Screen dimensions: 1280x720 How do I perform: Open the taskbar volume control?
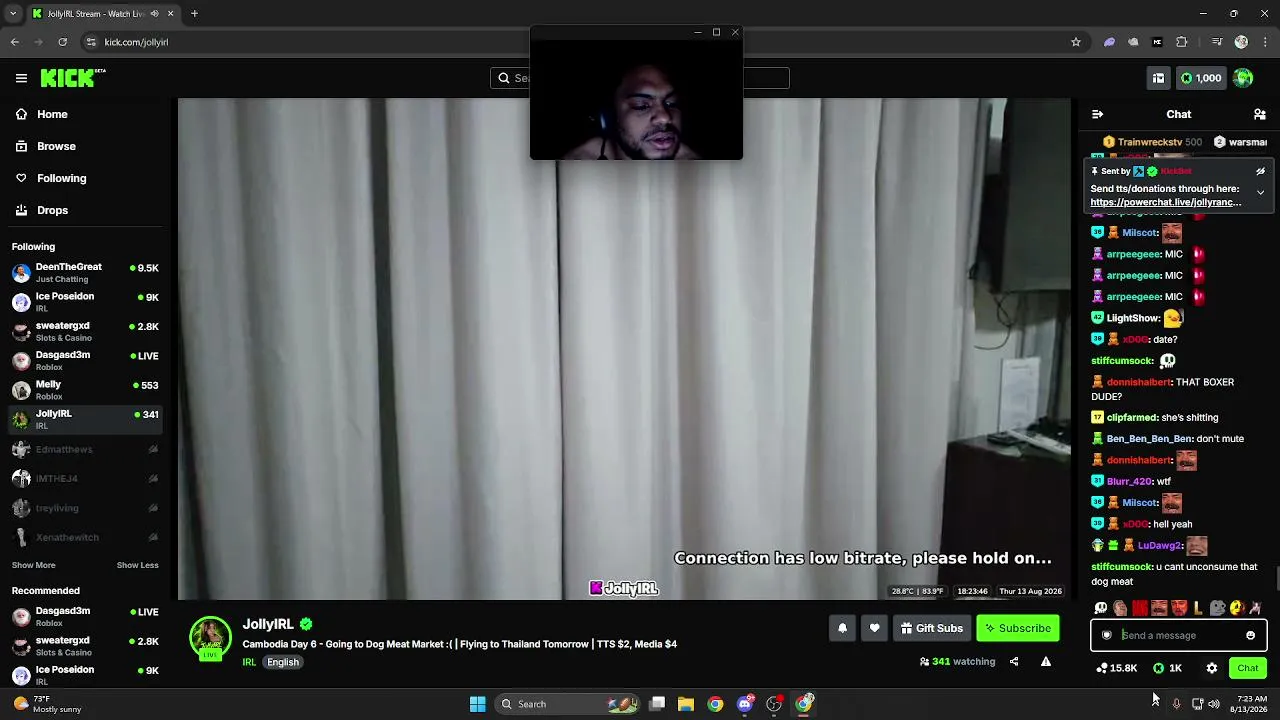(x=1214, y=704)
